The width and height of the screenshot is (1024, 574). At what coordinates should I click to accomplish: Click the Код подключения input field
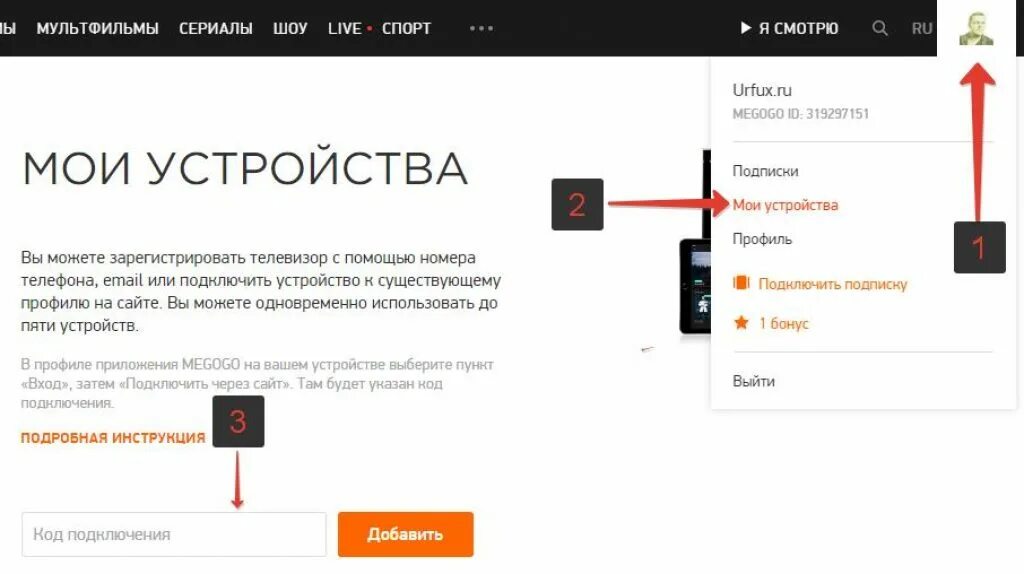coord(174,534)
